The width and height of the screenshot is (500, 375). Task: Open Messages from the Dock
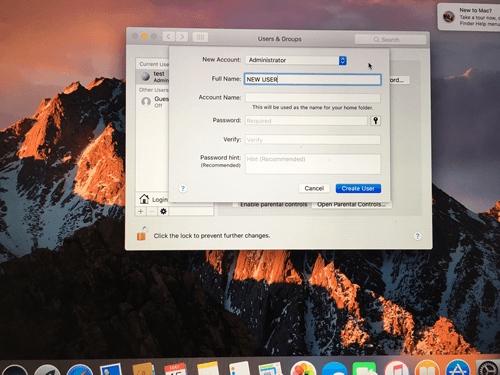(x=334, y=369)
